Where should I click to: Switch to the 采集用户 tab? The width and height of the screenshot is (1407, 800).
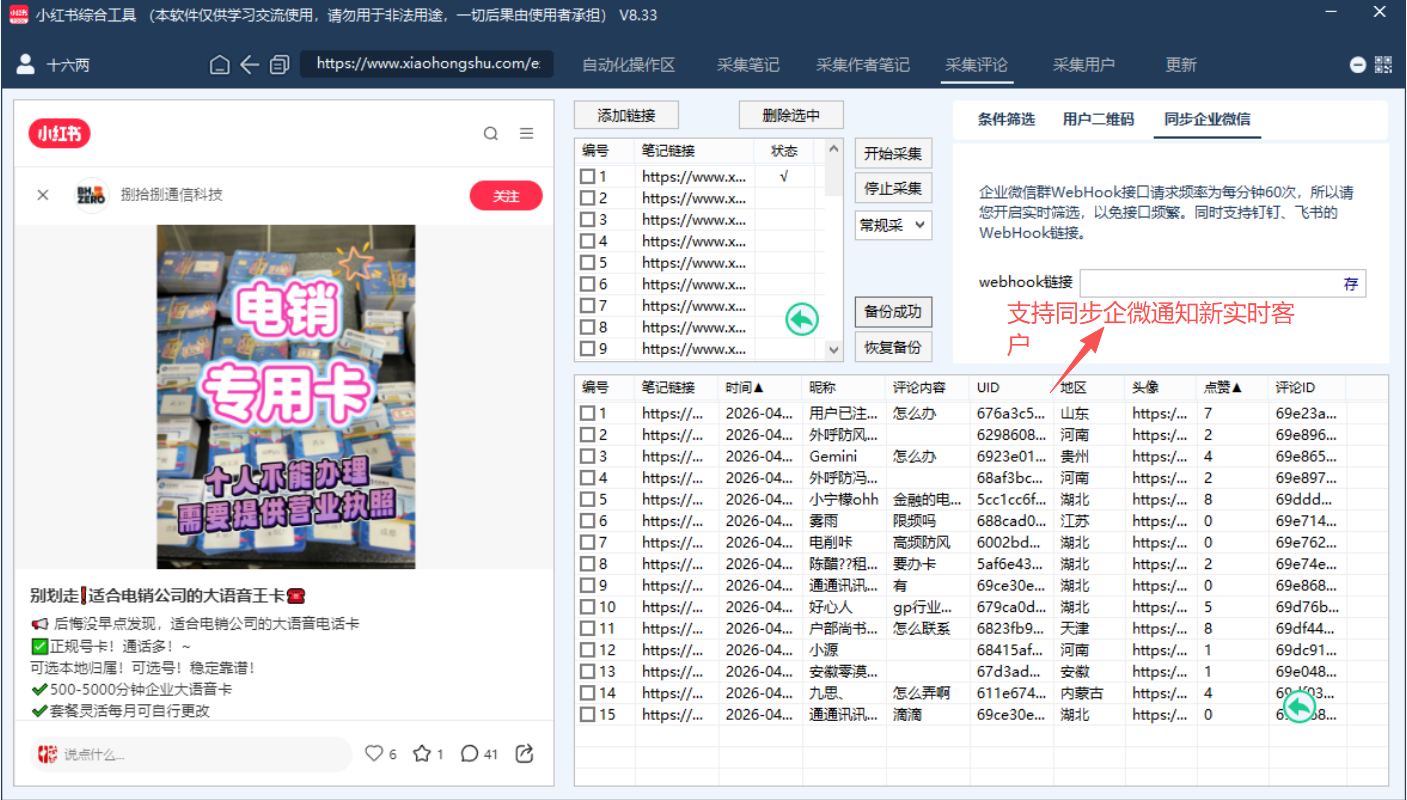[x=1084, y=65]
